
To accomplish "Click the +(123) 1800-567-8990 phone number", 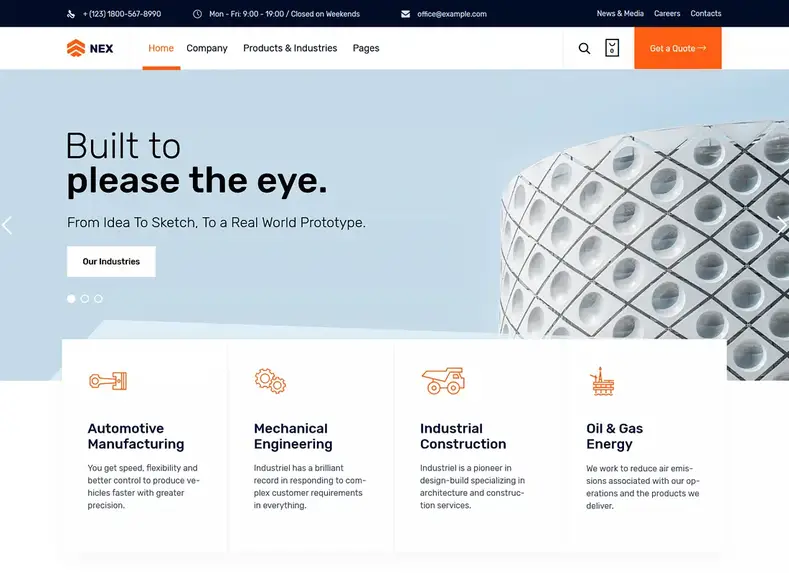I will pyautogui.click(x=122, y=14).
